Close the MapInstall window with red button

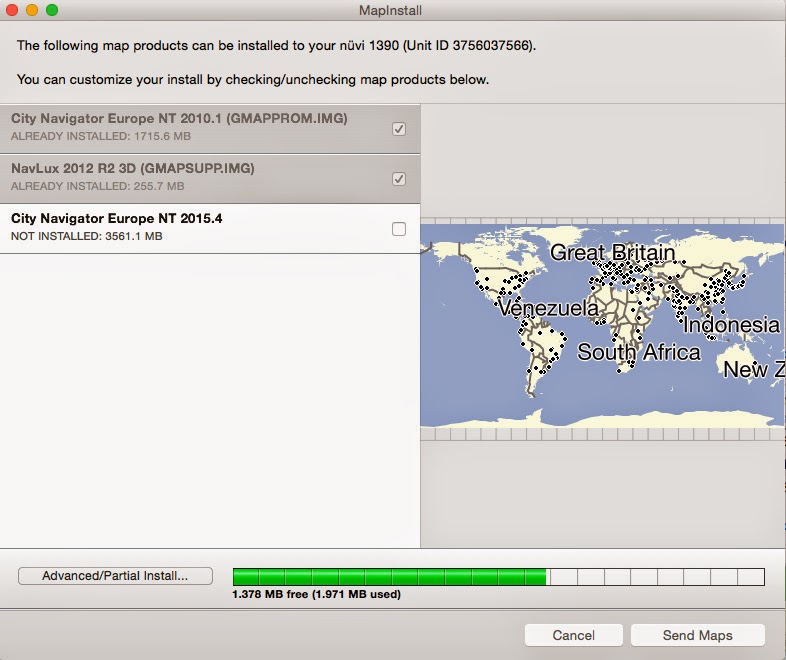pyautogui.click(x=12, y=10)
